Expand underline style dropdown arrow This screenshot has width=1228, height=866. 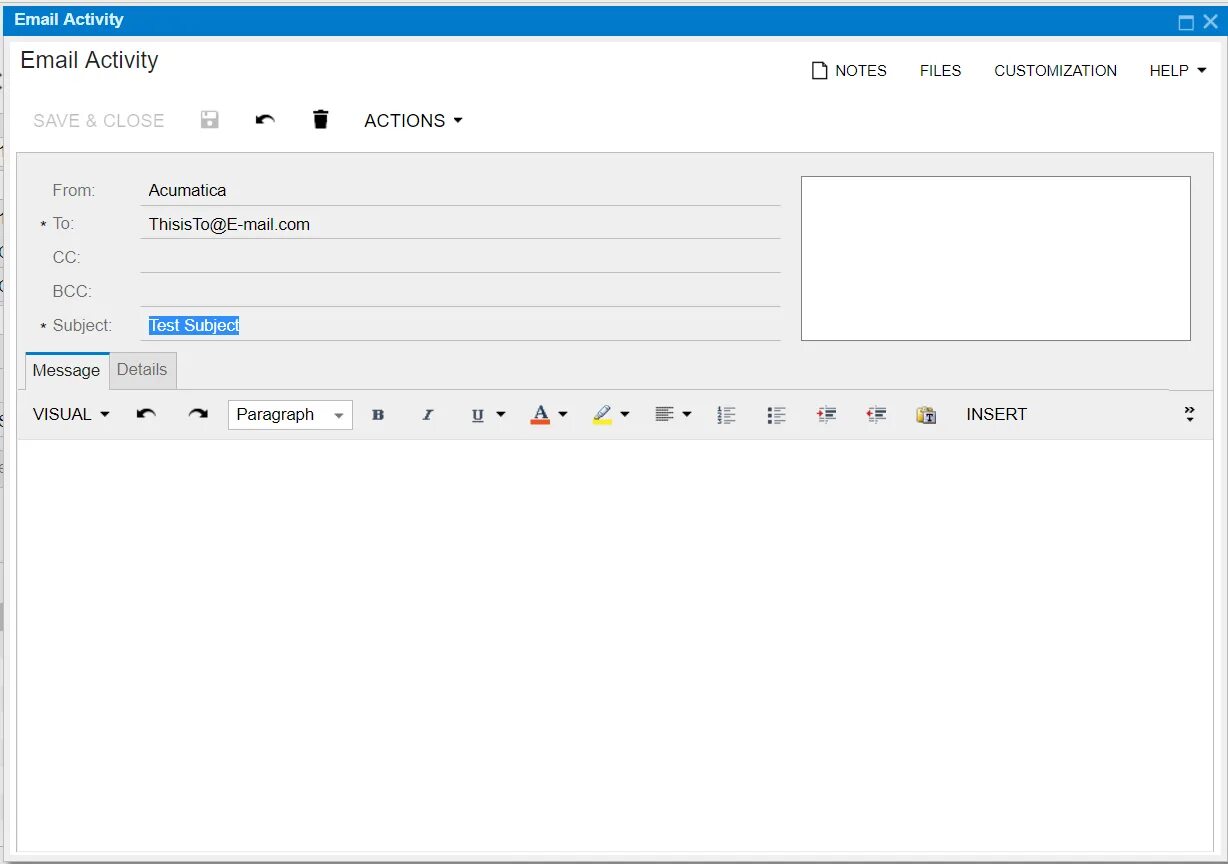[x=501, y=414]
